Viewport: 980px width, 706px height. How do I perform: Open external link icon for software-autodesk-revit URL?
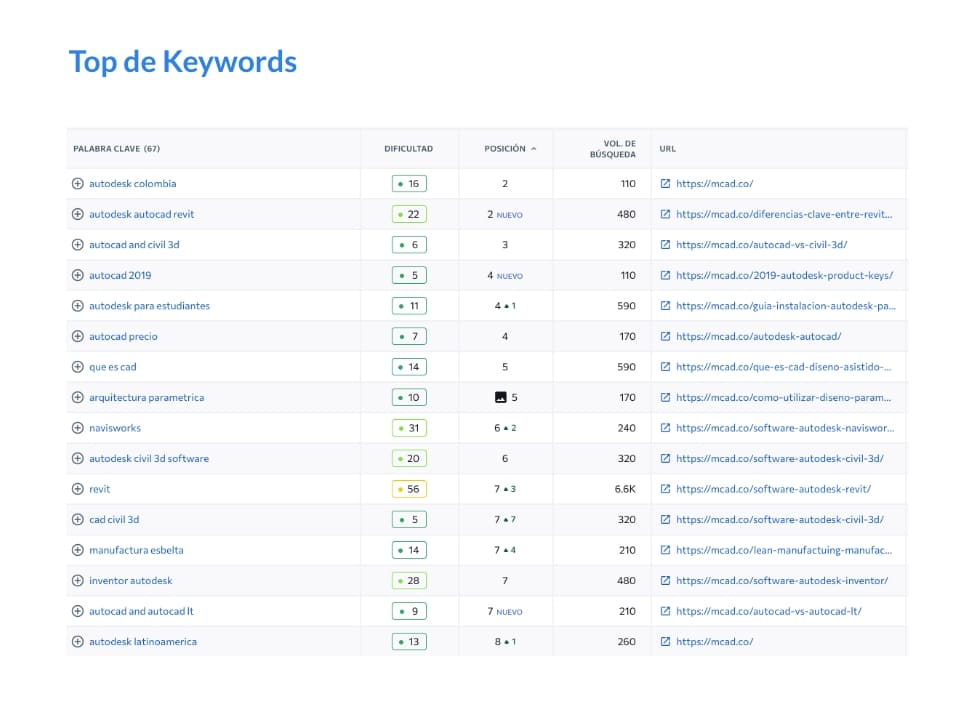pos(666,489)
